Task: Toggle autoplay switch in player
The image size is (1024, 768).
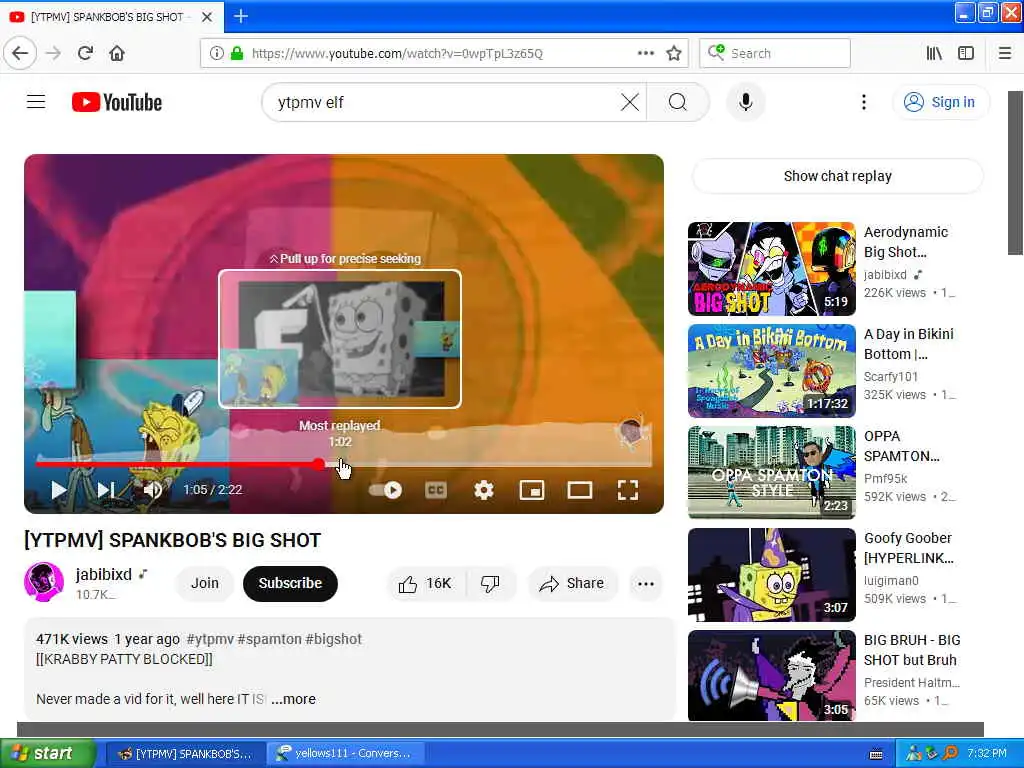Action: (x=386, y=490)
